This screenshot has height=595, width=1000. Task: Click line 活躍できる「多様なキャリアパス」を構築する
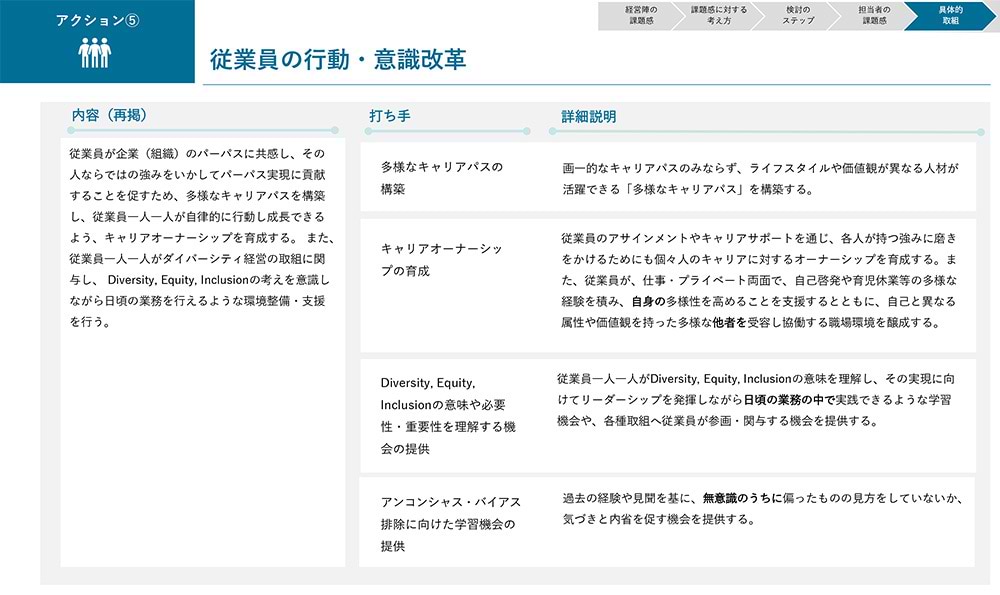pyautogui.click(x=688, y=189)
